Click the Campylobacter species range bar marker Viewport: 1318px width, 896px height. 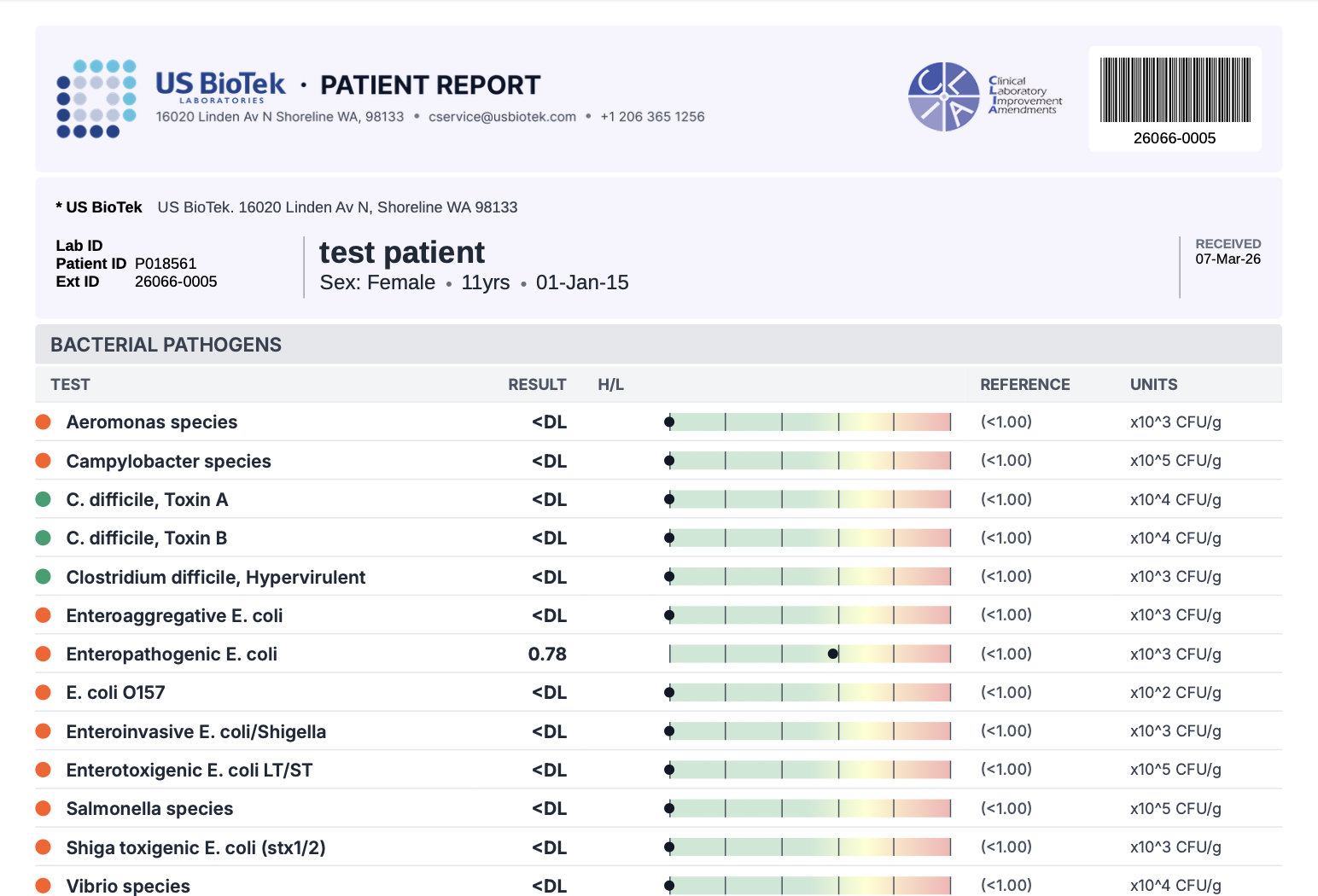tap(669, 461)
